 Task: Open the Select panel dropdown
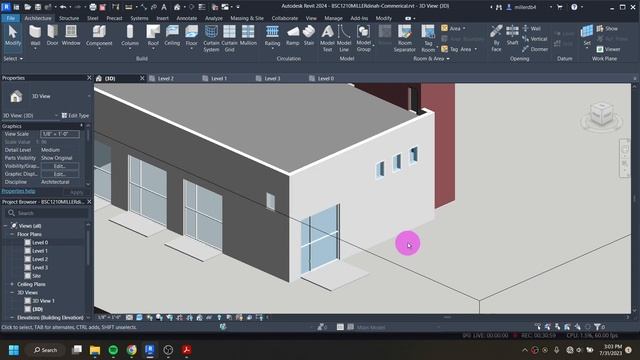pyautogui.click(x=13, y=59)
